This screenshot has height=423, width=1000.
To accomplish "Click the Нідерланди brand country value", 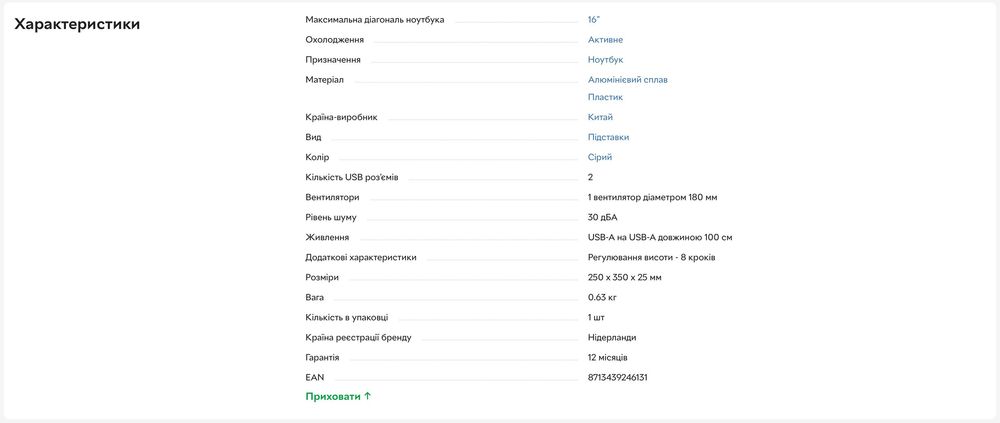I will point(612,338).
